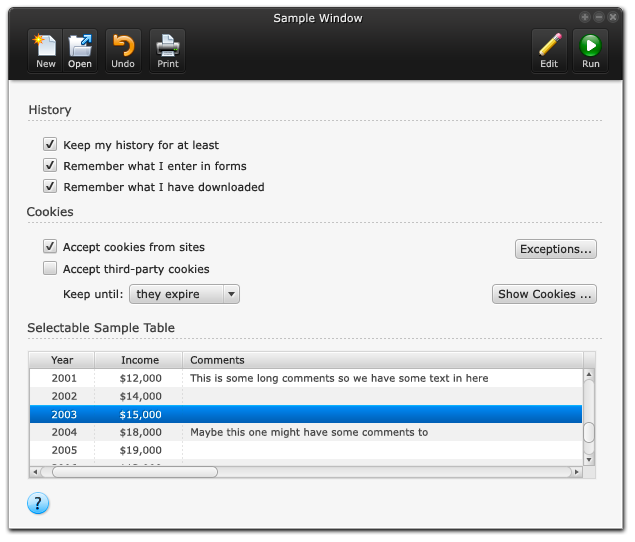Click the table's vertical scrollbar thumb

(x=589, y=432)
